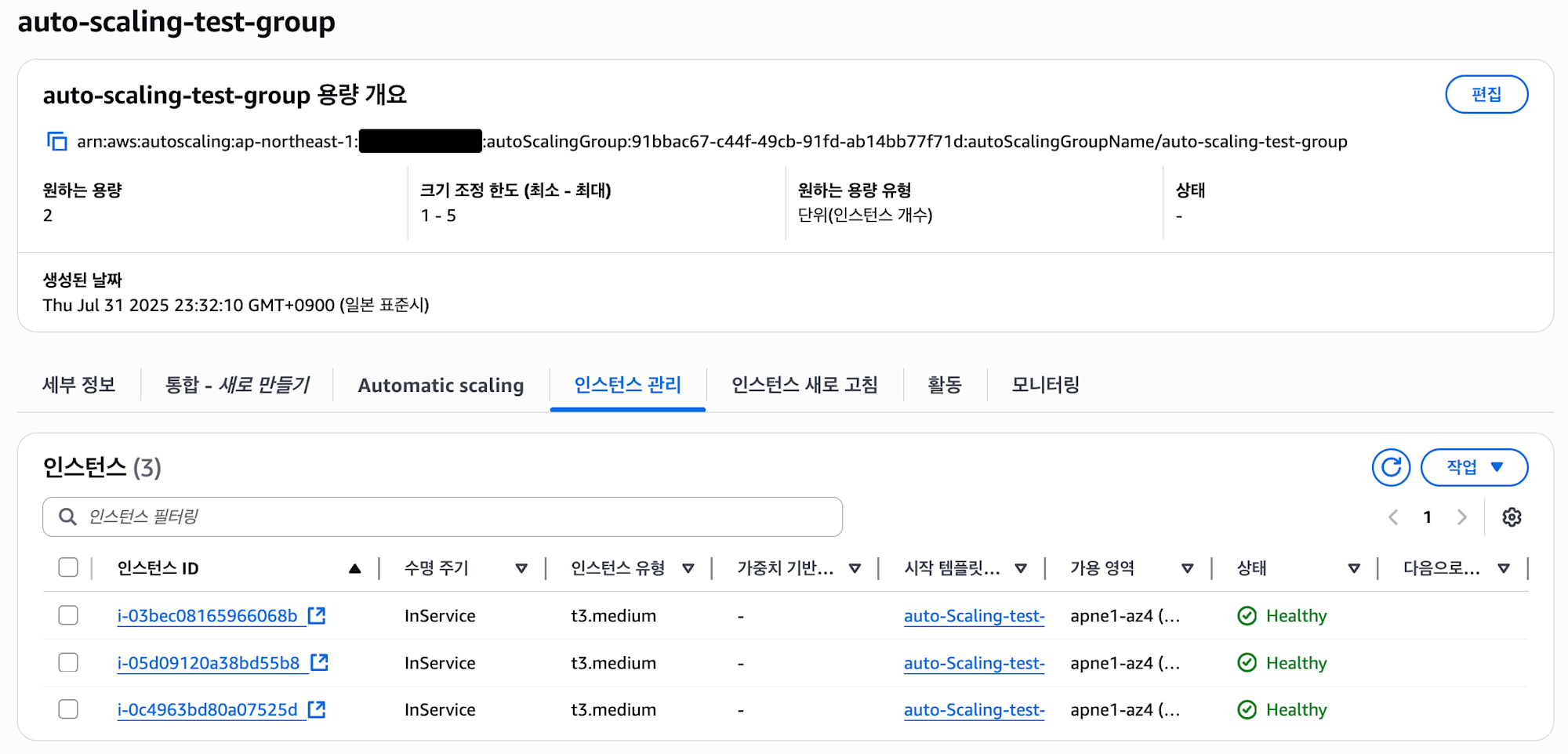Go to next page of instances

click(1461, 517)
